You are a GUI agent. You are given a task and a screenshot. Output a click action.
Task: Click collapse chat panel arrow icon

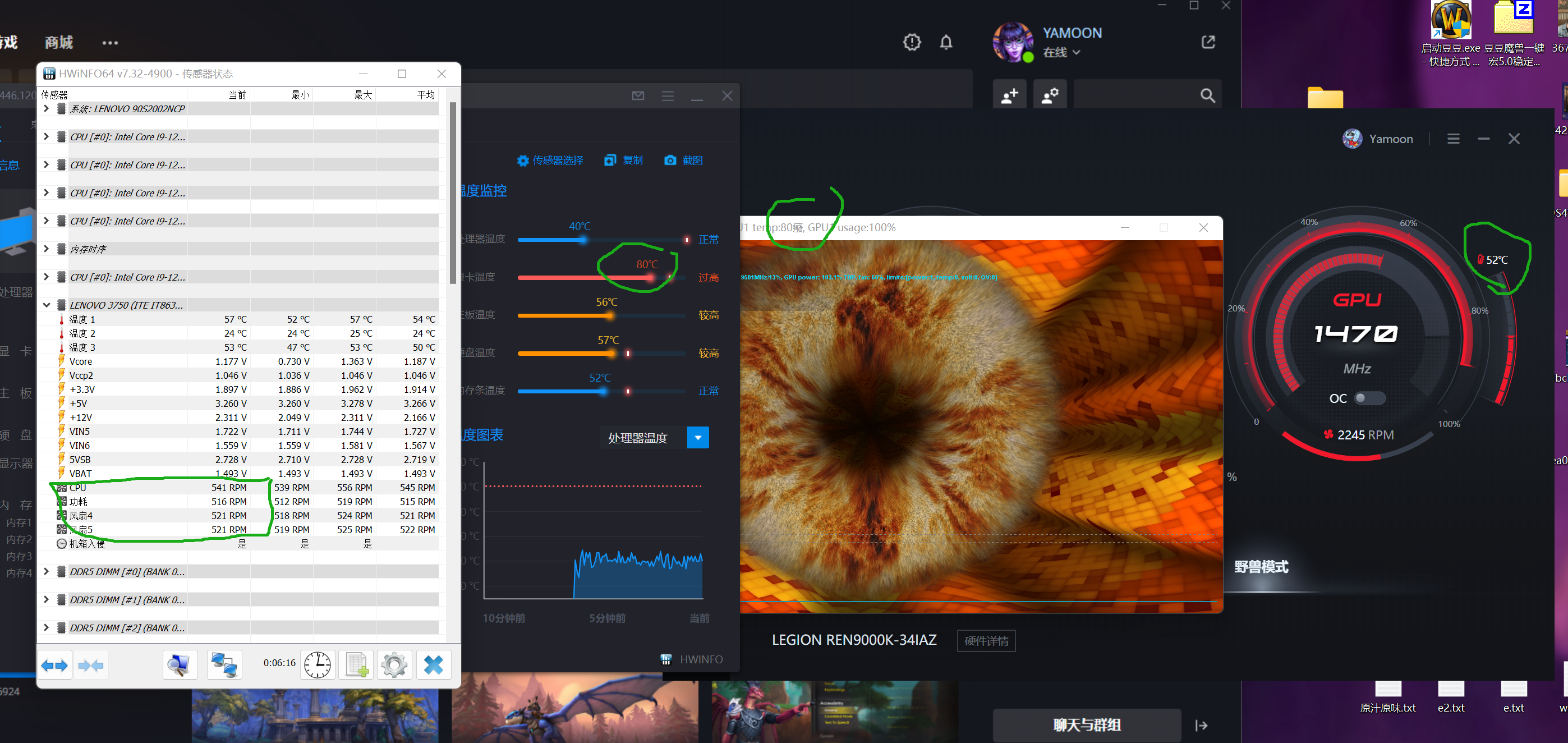coord(1201,724)
